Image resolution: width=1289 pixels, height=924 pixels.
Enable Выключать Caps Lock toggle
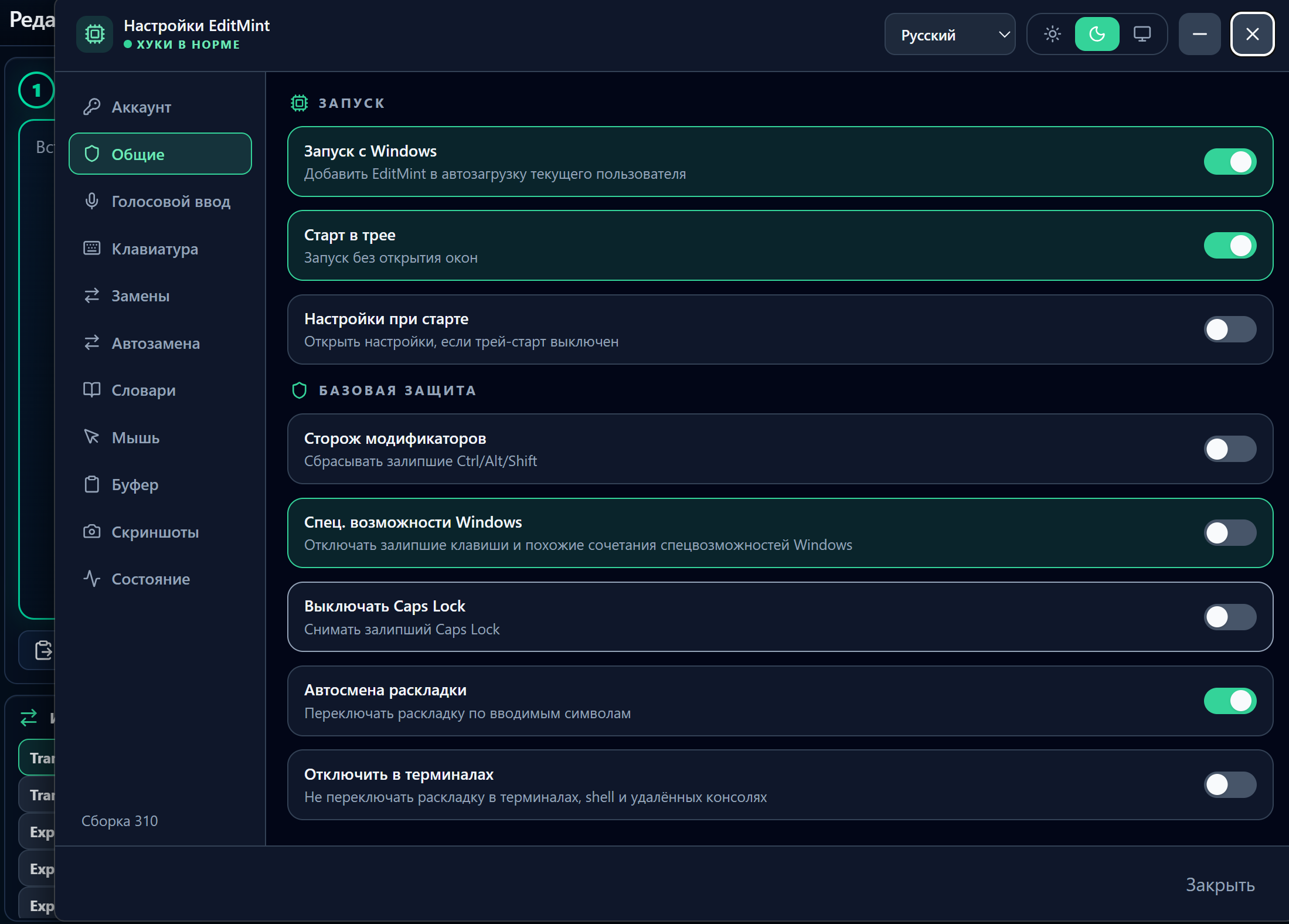[1230, 617]
